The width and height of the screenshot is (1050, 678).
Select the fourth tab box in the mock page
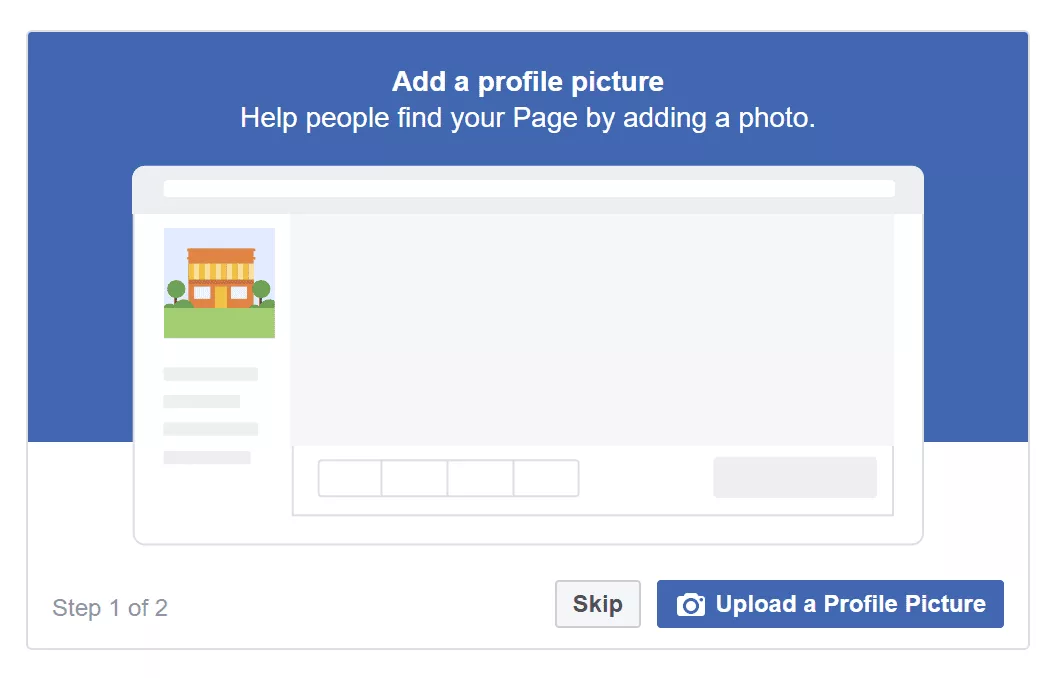pyautogui.click(x=546, y=478)
